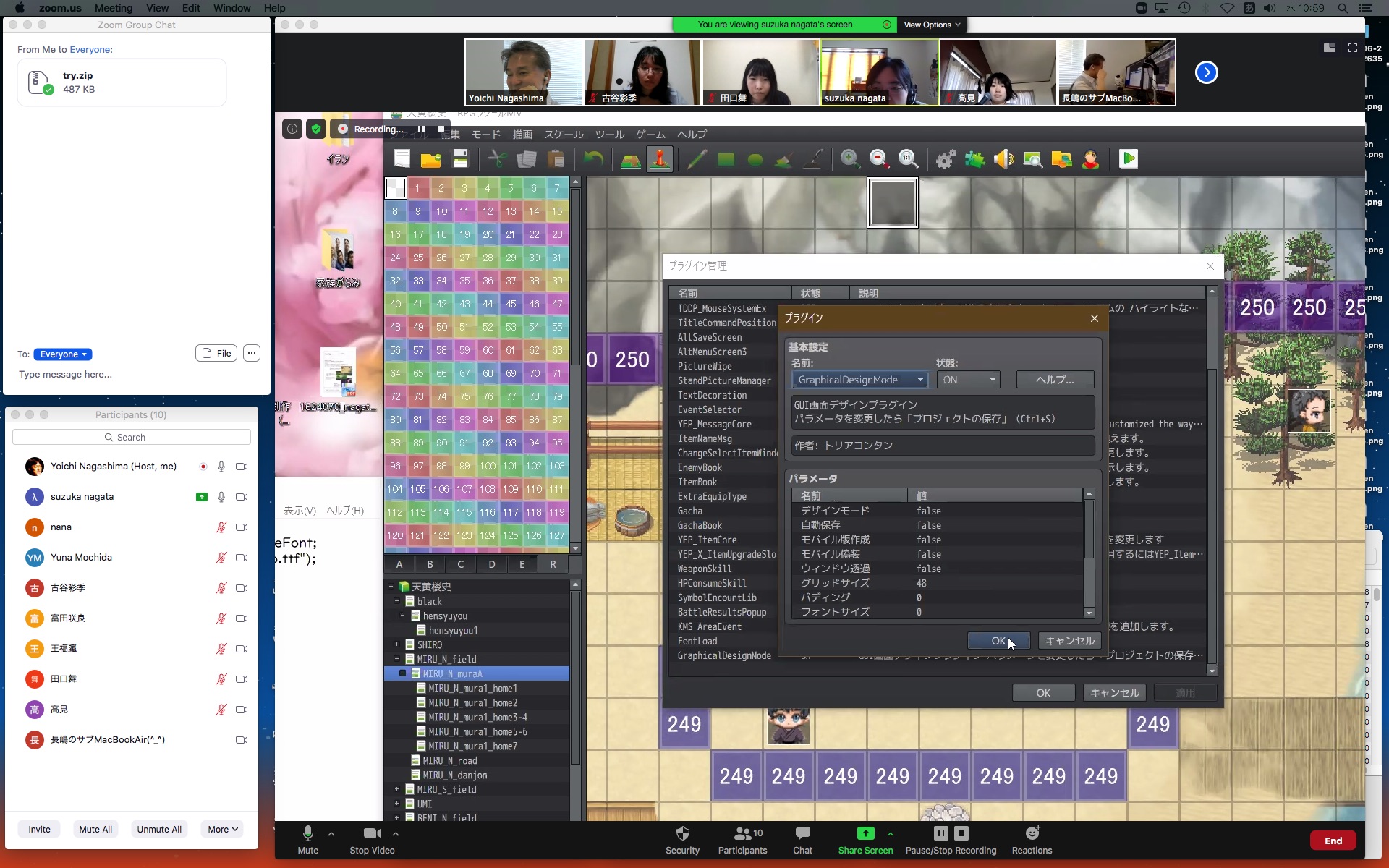This screenshot has width=1389, height=868.
Task: Pause the Zoom recording indicator
Action: (421, 129)
